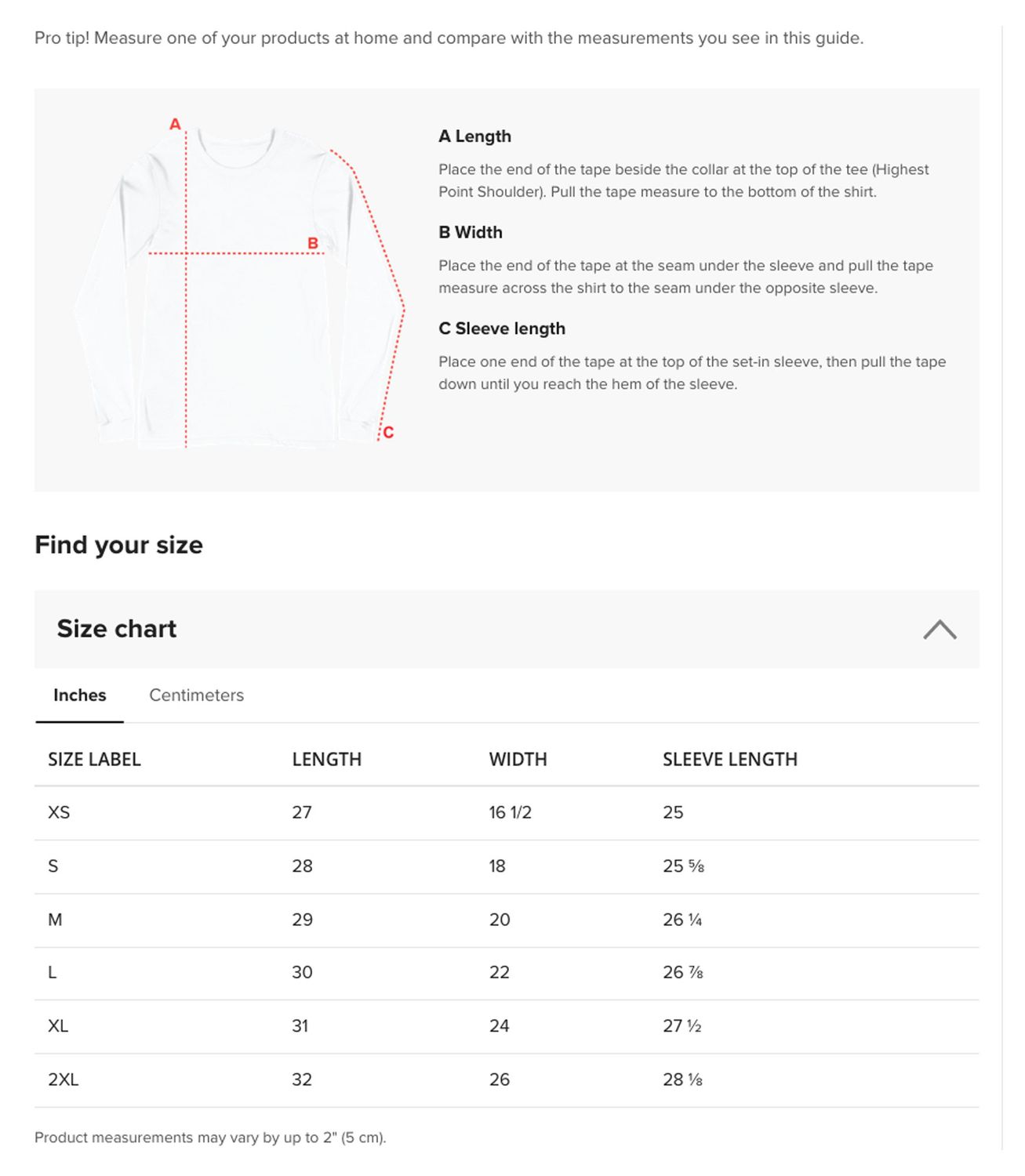Switch to the Centimeters tab

click(x=196, y=695)
